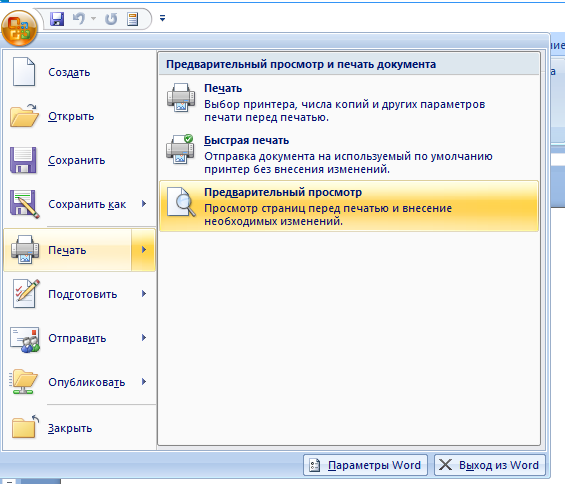Open the Customize Quick Access Toolbar dropdown

coord(163,18)
